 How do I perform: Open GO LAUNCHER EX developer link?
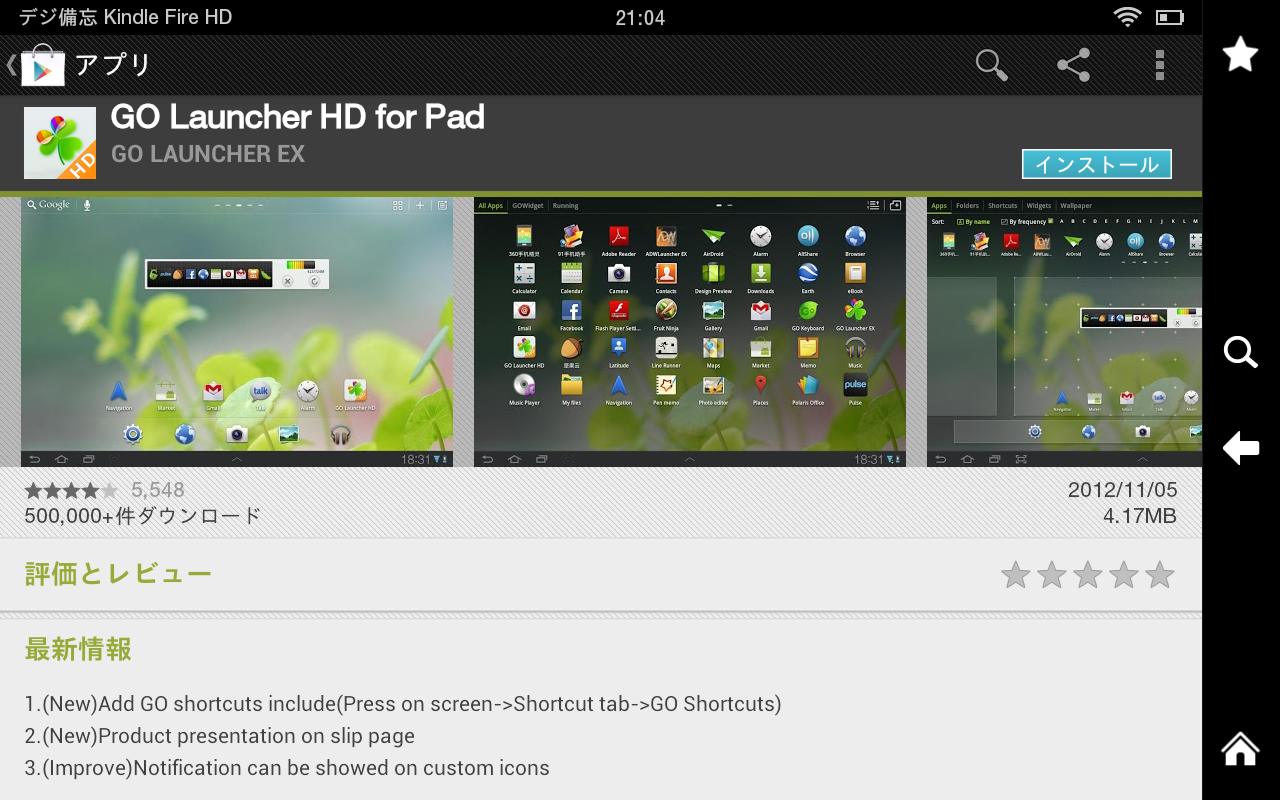pyautogui.click(x=208, y=154)
